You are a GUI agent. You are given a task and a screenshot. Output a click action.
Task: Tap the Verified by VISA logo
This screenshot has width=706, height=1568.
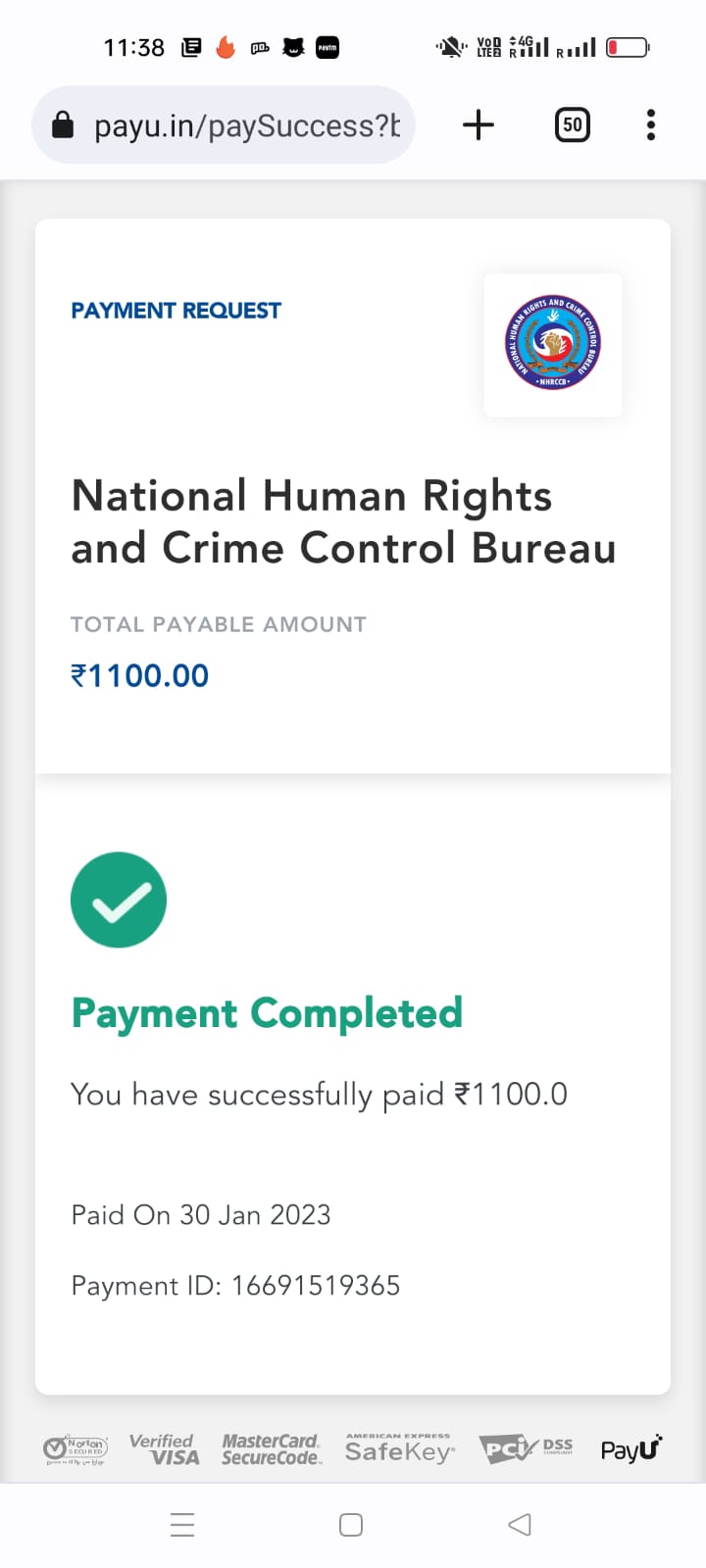164,1448
